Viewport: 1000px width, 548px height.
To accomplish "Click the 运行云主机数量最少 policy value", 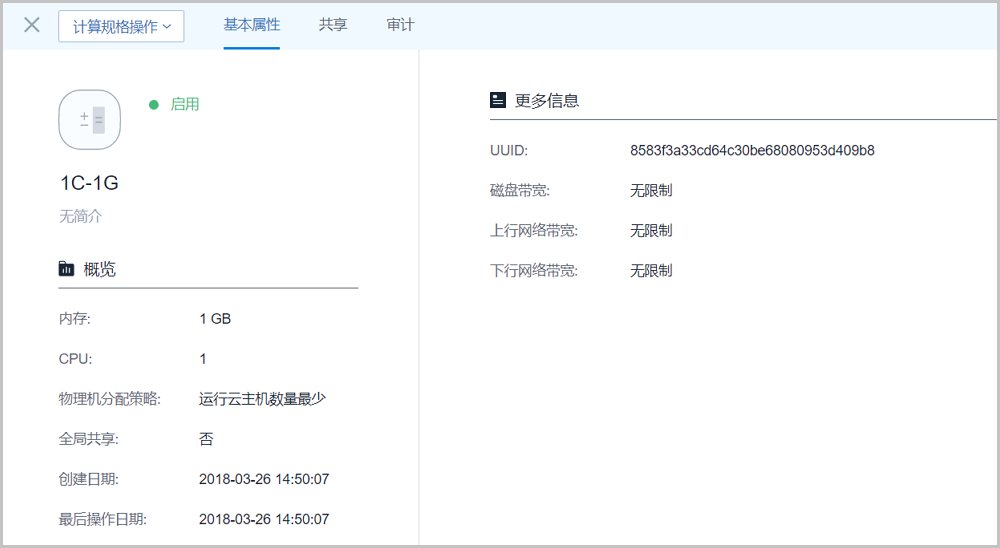I will point(262,399).
